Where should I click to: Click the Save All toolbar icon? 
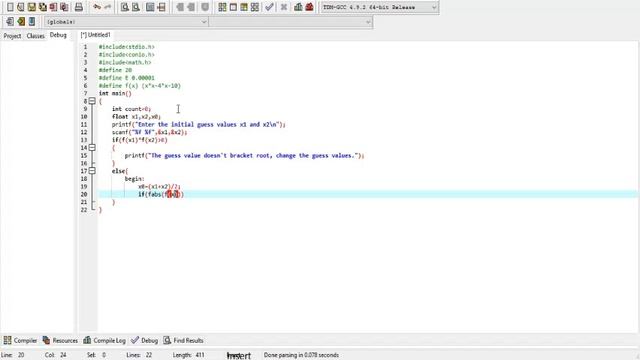pyautogui.click(x=42, y=7)
